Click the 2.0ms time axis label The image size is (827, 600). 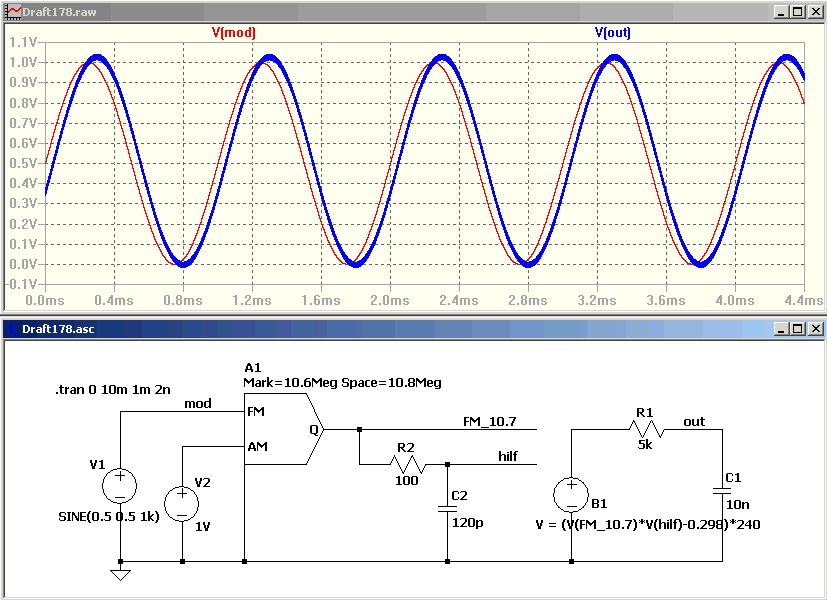coord(389,301)
